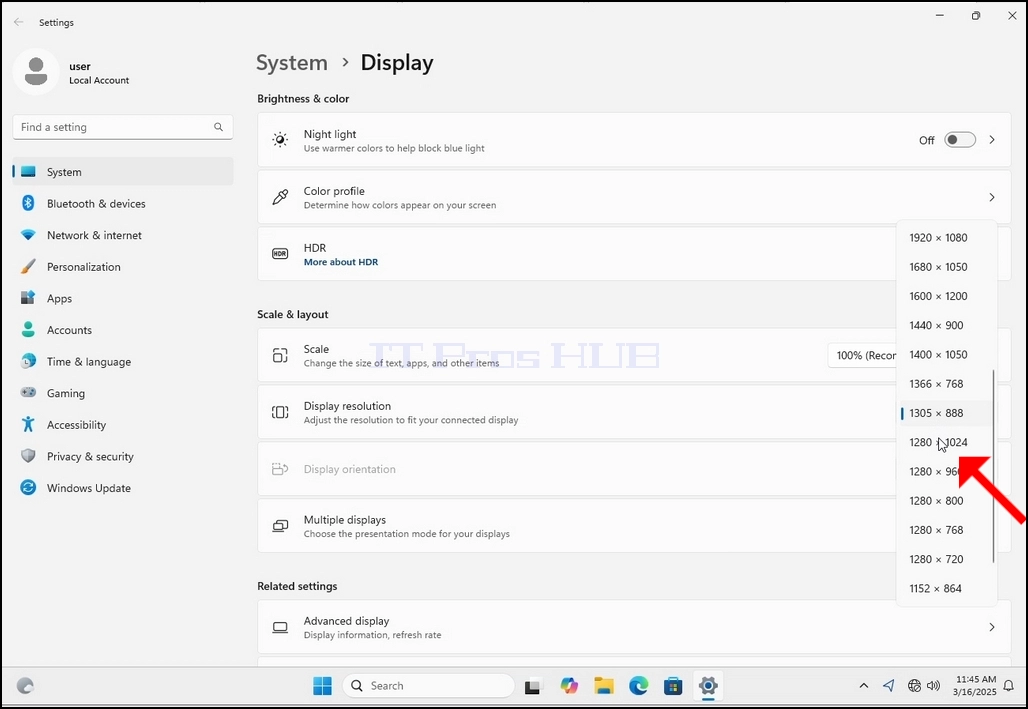1028x709 pixels.
Task: Choose 1680 × 1050 resolution
Action: pyautogui.click(x=945, y=267)
